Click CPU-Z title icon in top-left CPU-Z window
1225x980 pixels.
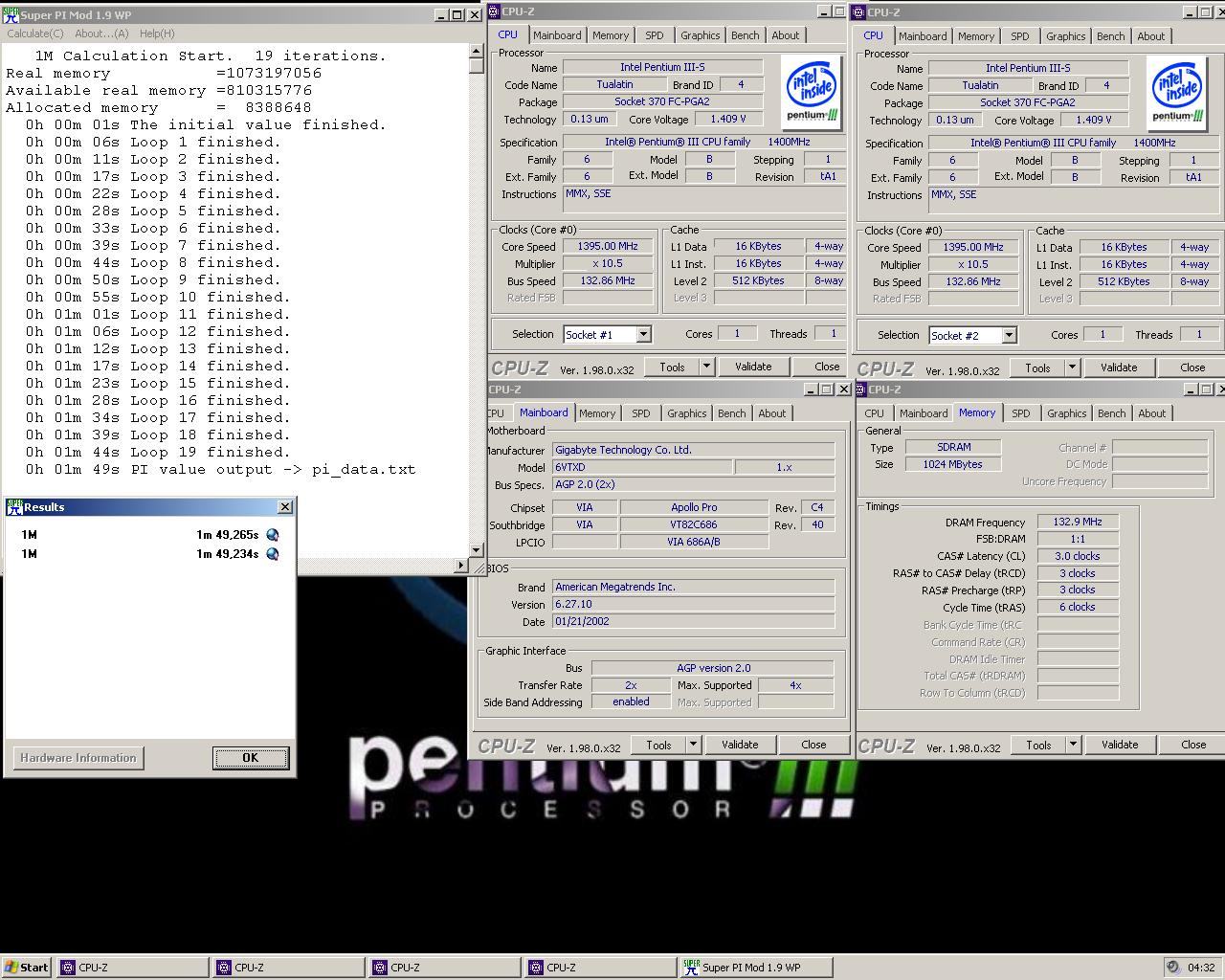click(494, 11)
